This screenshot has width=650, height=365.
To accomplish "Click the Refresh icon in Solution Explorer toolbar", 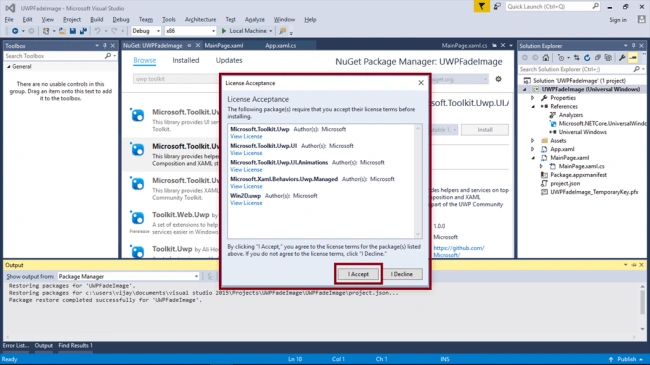I will [x=587, y=58].
